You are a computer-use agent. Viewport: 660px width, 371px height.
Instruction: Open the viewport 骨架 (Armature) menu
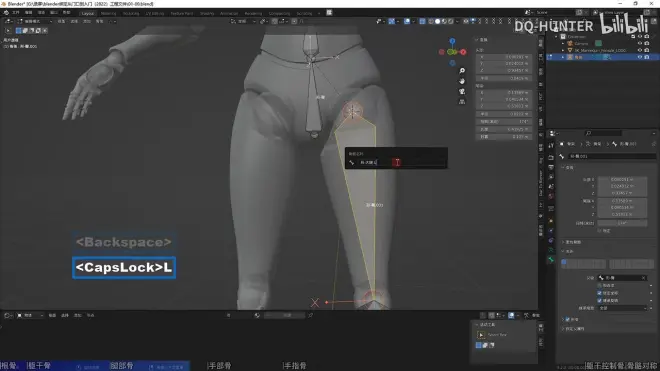point(99,21)
